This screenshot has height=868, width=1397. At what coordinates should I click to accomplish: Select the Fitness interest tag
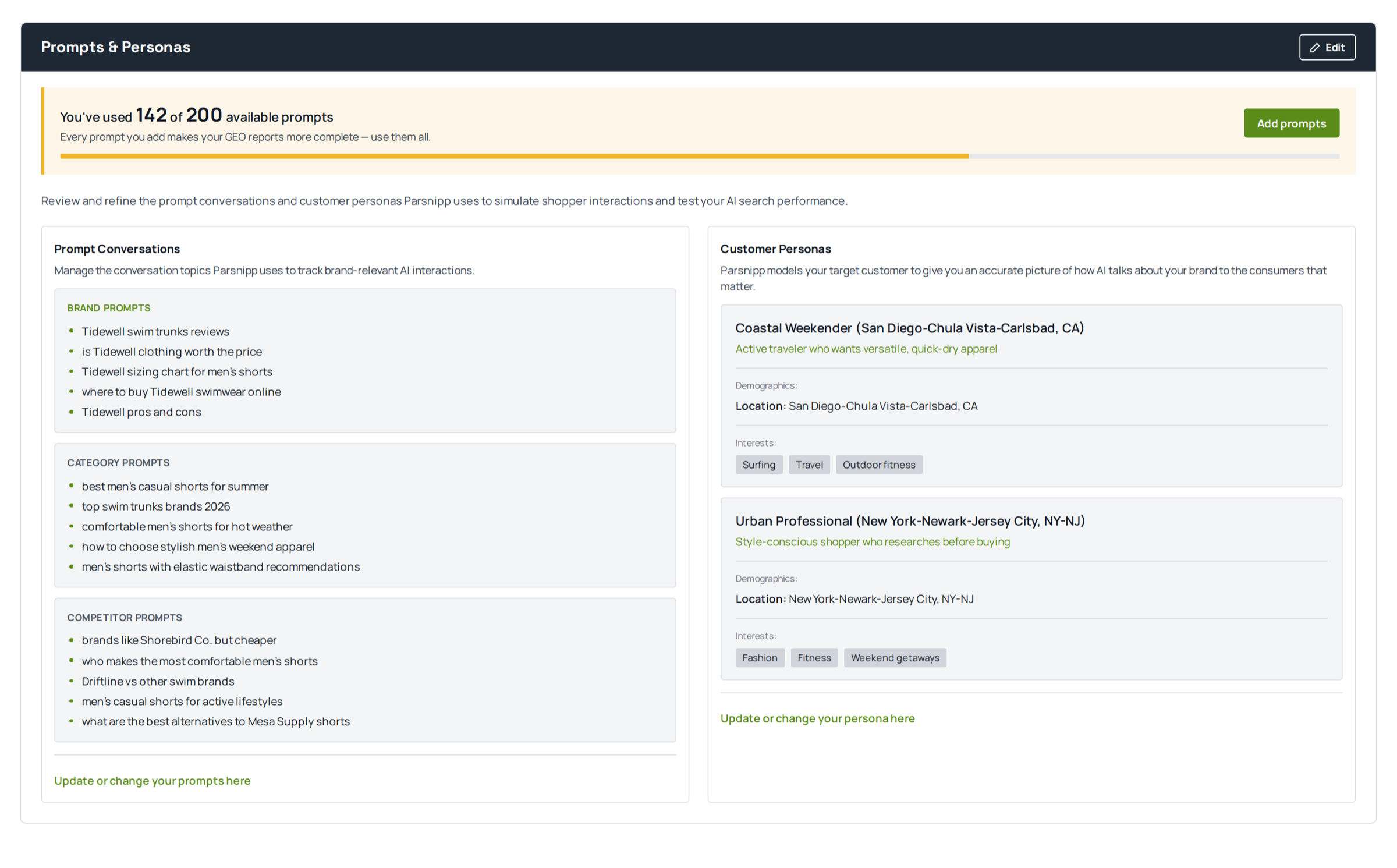click(x=814, y=657)
